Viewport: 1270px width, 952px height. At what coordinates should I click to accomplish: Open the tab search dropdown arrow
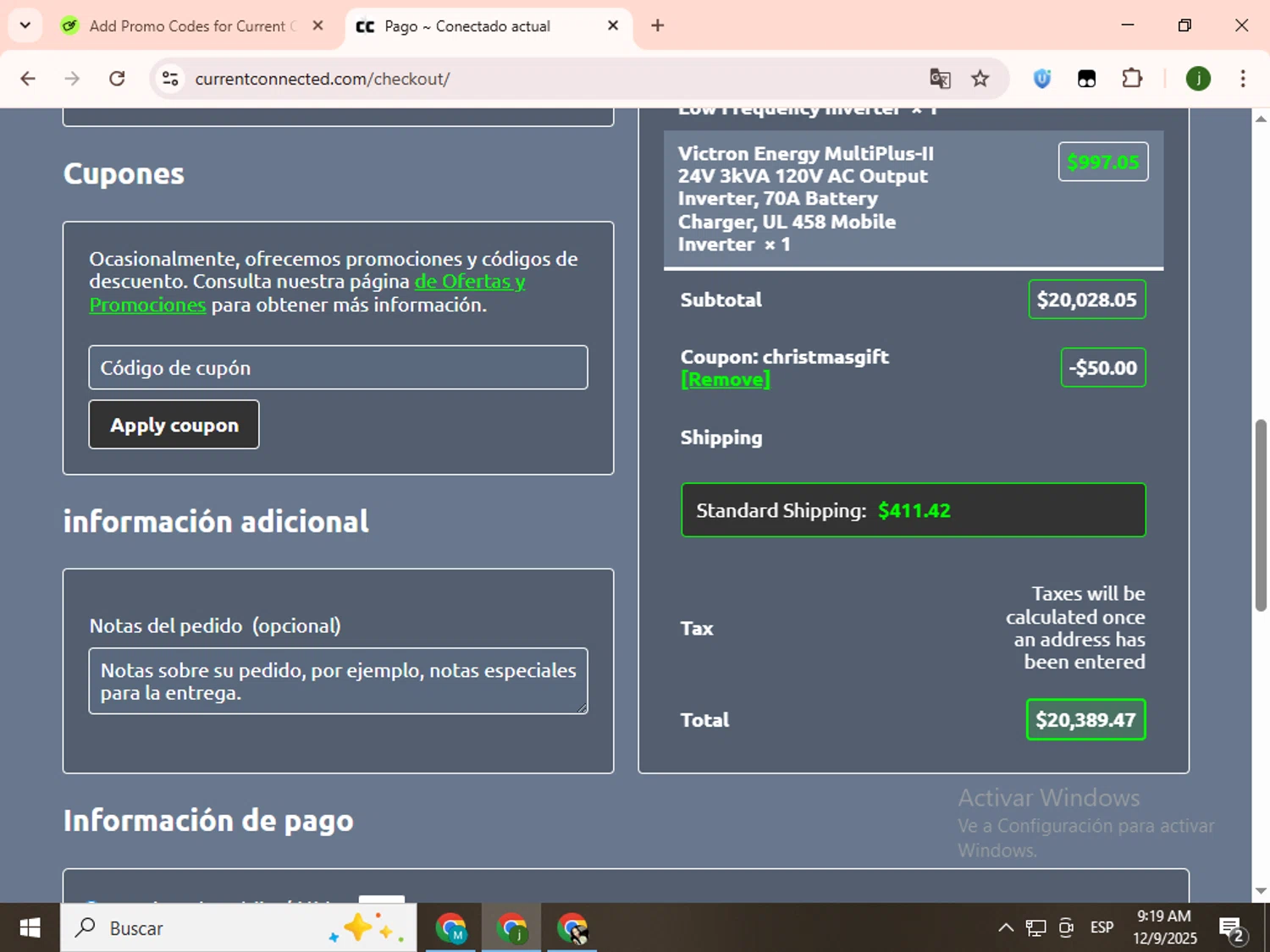(25, 25)
